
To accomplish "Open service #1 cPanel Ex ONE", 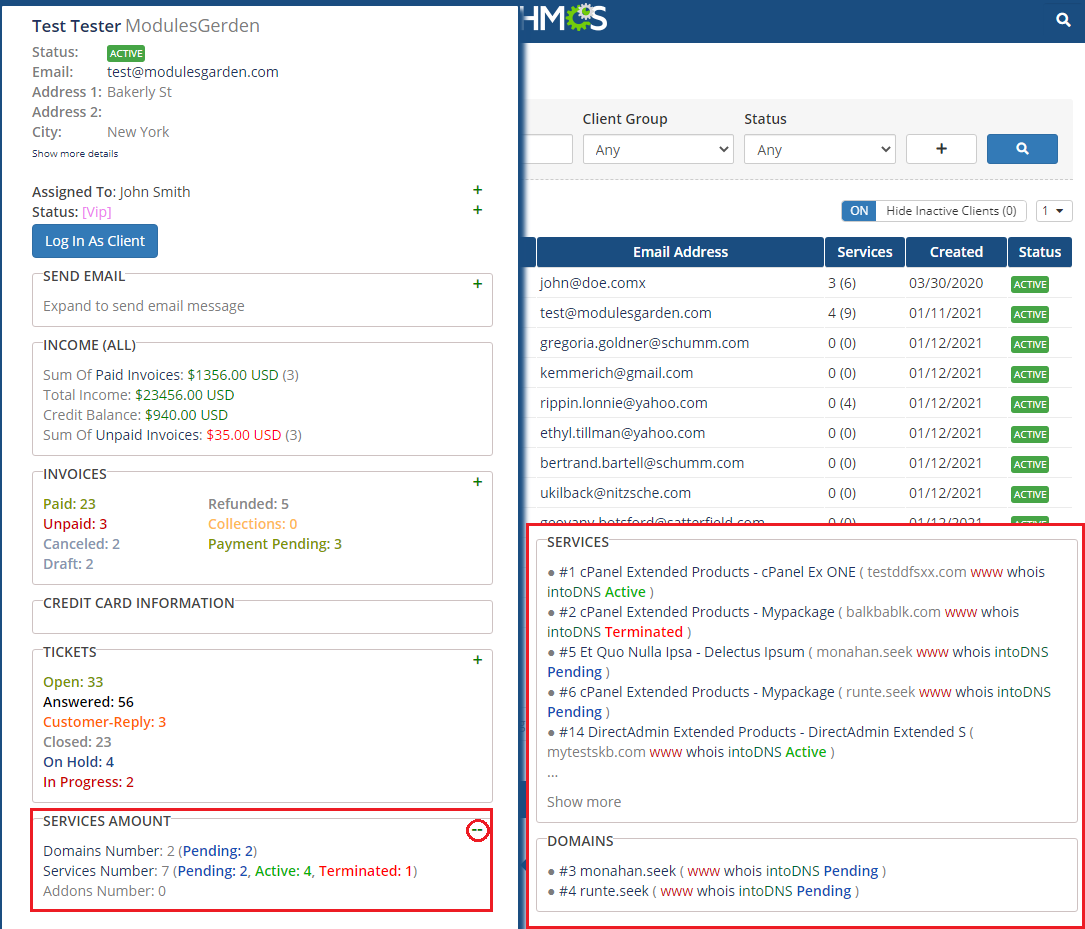I will click(x=707, y=572).
